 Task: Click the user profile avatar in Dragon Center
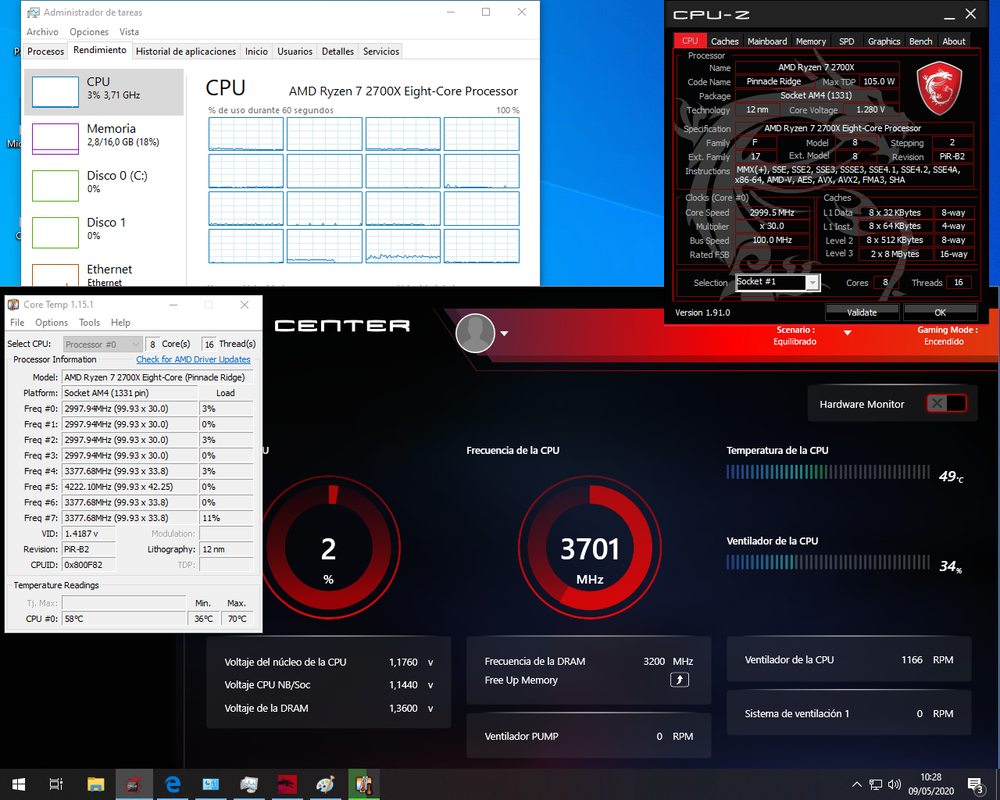(475, 332)
